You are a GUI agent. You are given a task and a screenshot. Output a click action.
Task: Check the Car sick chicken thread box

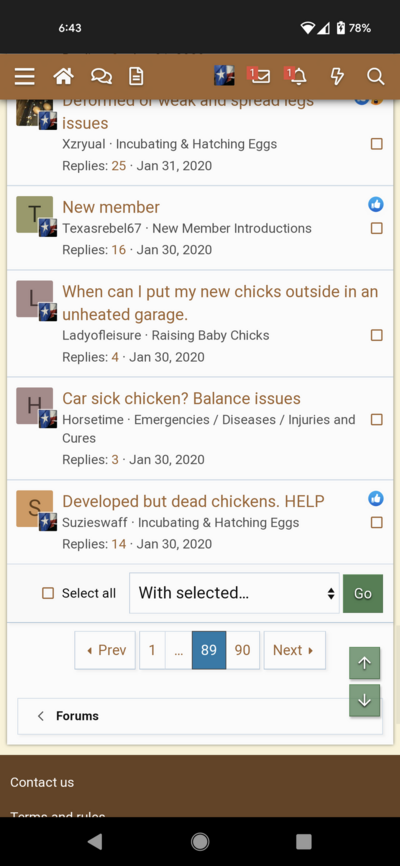pos(376,419)
